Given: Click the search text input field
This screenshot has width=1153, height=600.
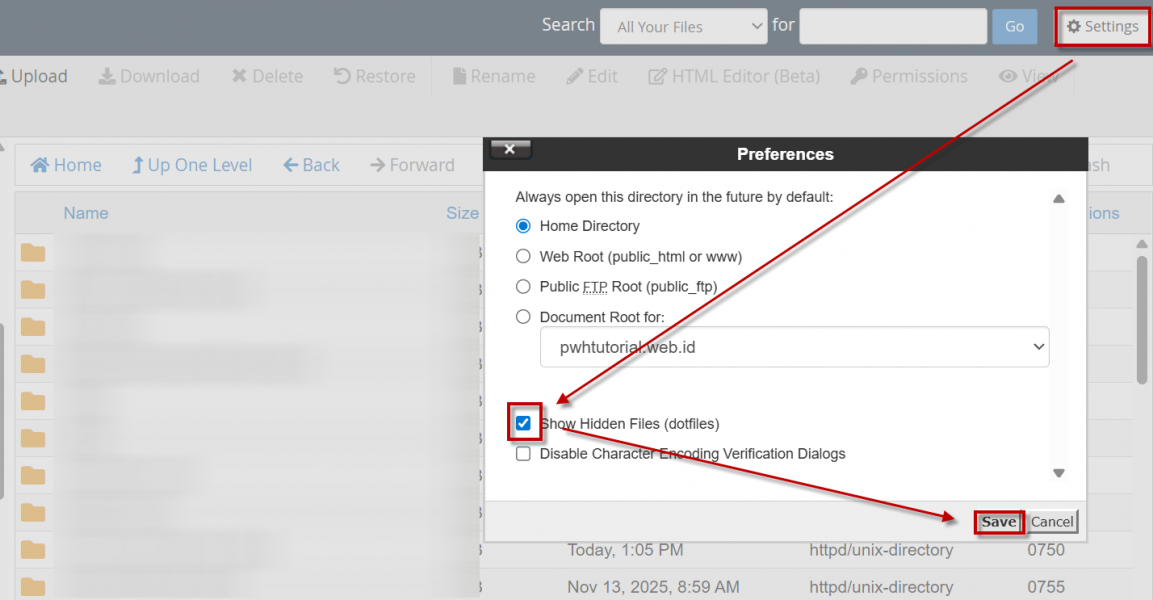Looking at the screenshot, I should (x=893, y=27).
